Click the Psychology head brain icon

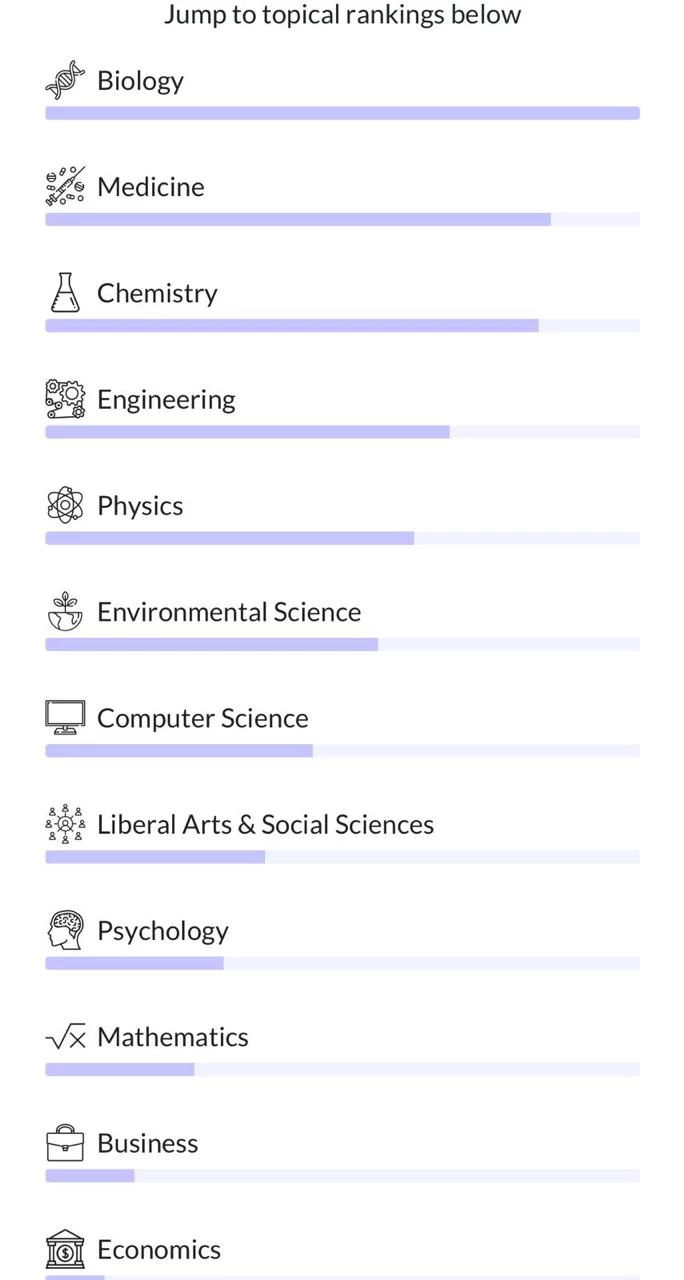(65, 930)
